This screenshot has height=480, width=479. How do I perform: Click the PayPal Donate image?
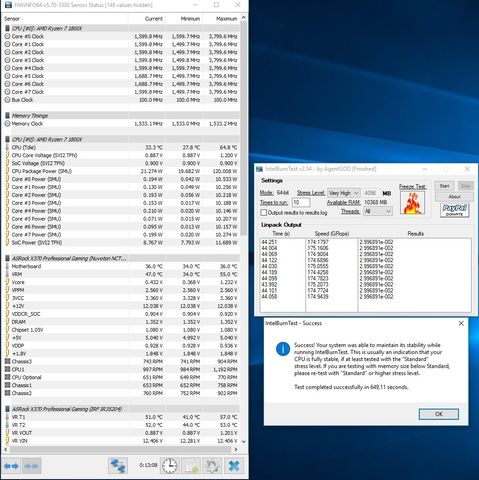(x=454, y=210)
